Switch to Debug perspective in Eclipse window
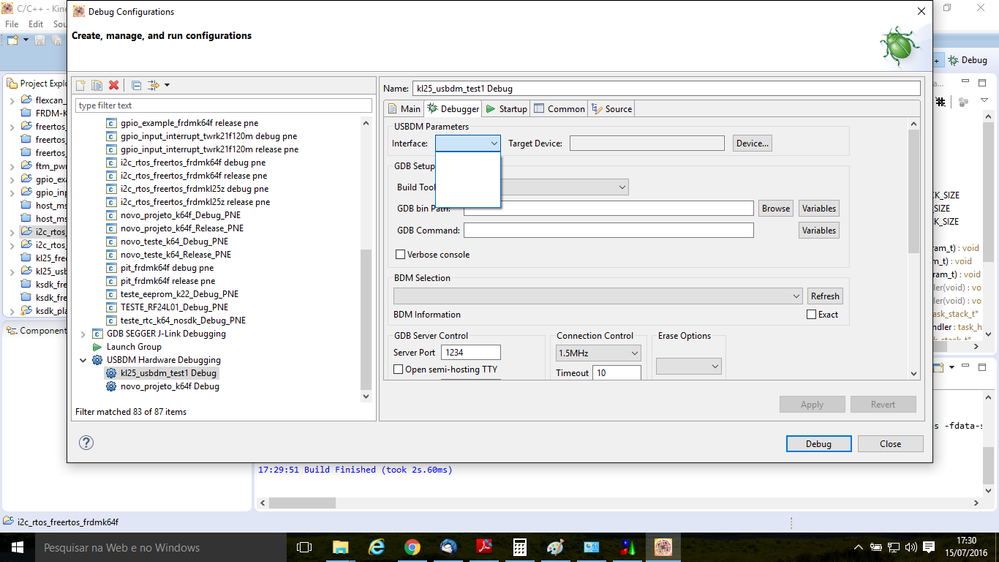 (x=968, y=60)
